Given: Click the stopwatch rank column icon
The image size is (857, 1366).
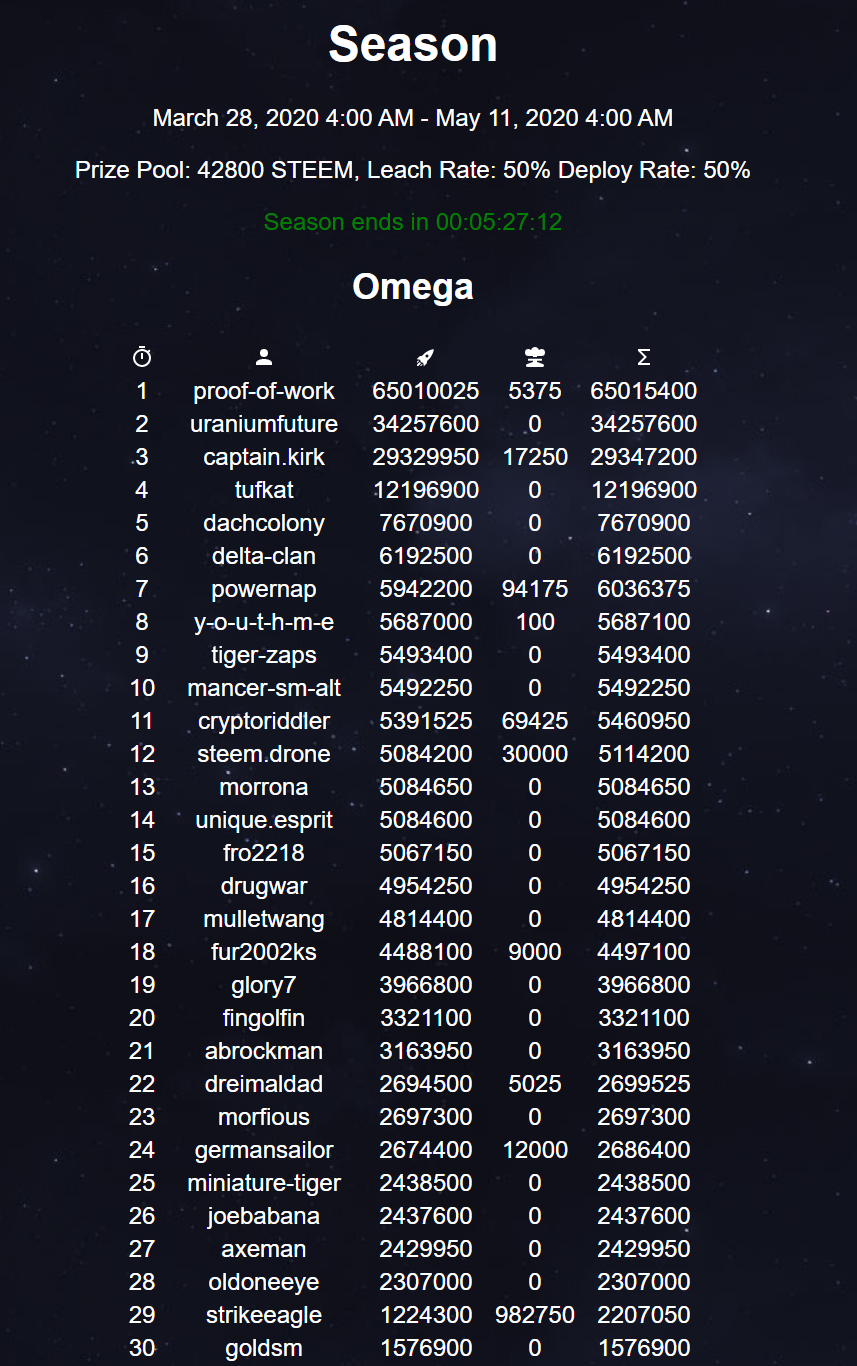Looking at the screenshot, I should click(x=142, y=357).
